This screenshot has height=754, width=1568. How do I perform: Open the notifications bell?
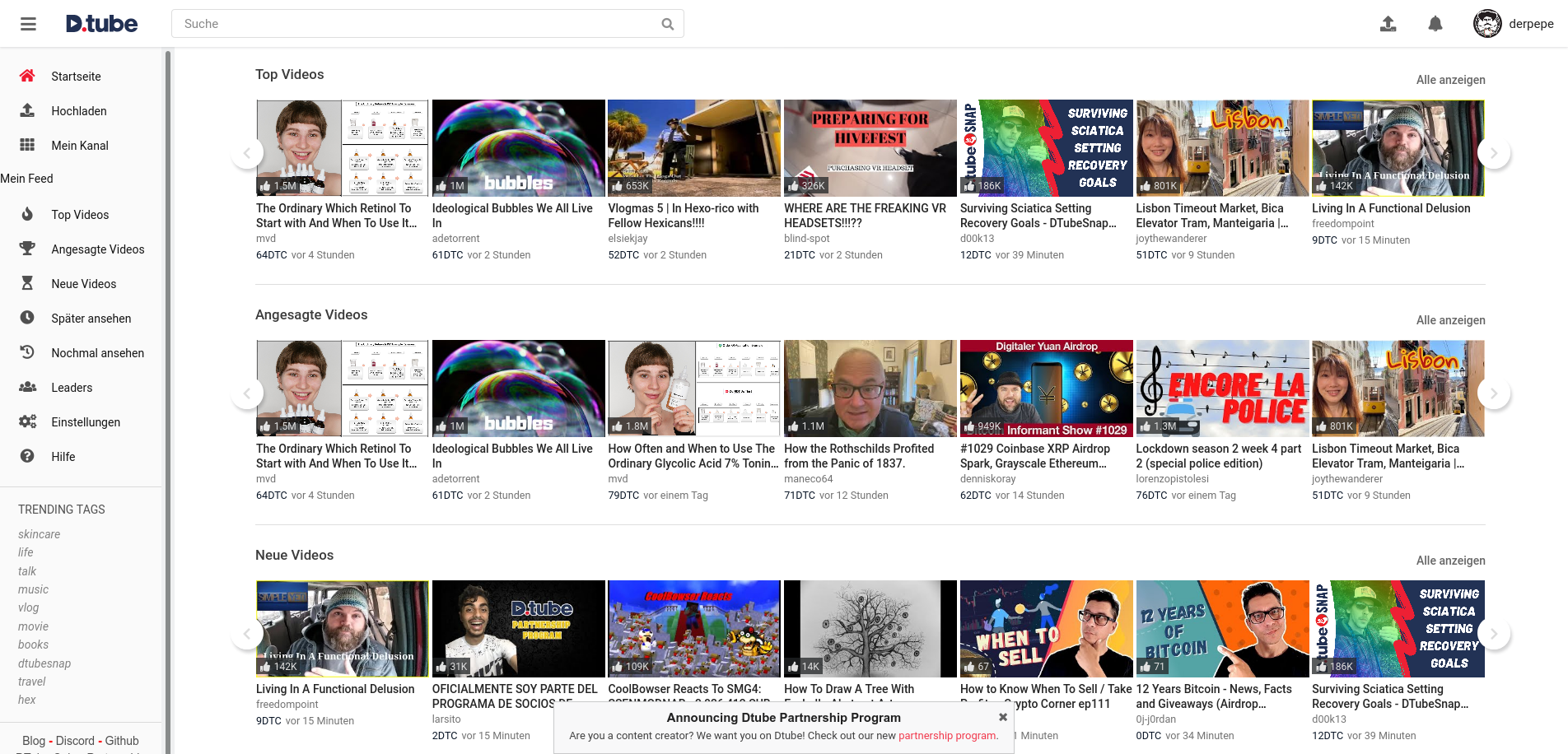tap(1435, 24)
